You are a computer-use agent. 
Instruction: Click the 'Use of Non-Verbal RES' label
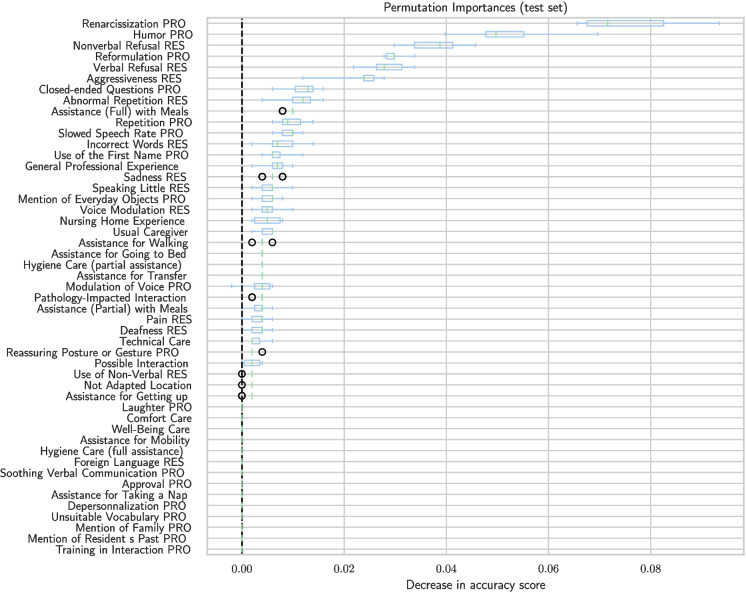tap(130, 374)
